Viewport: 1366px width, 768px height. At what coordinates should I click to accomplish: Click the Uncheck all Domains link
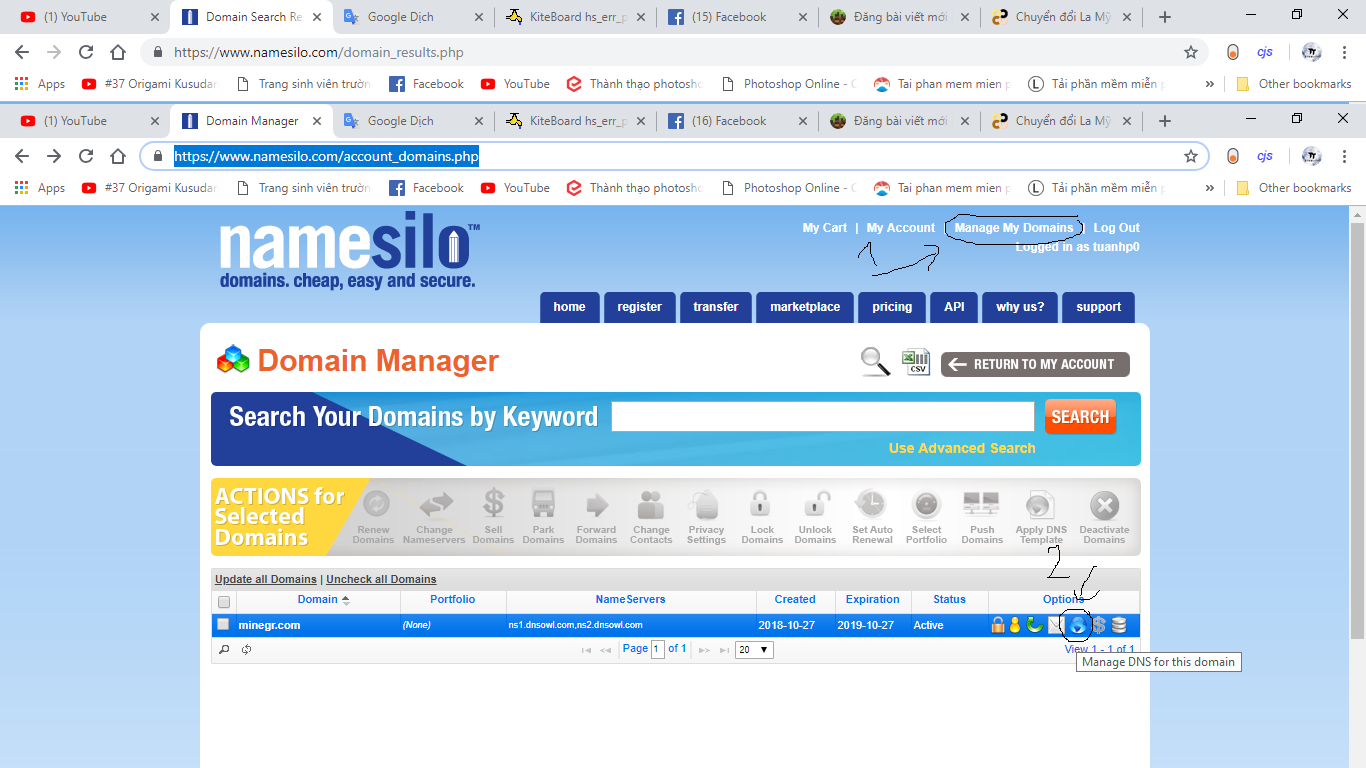[x=381, y=579]
